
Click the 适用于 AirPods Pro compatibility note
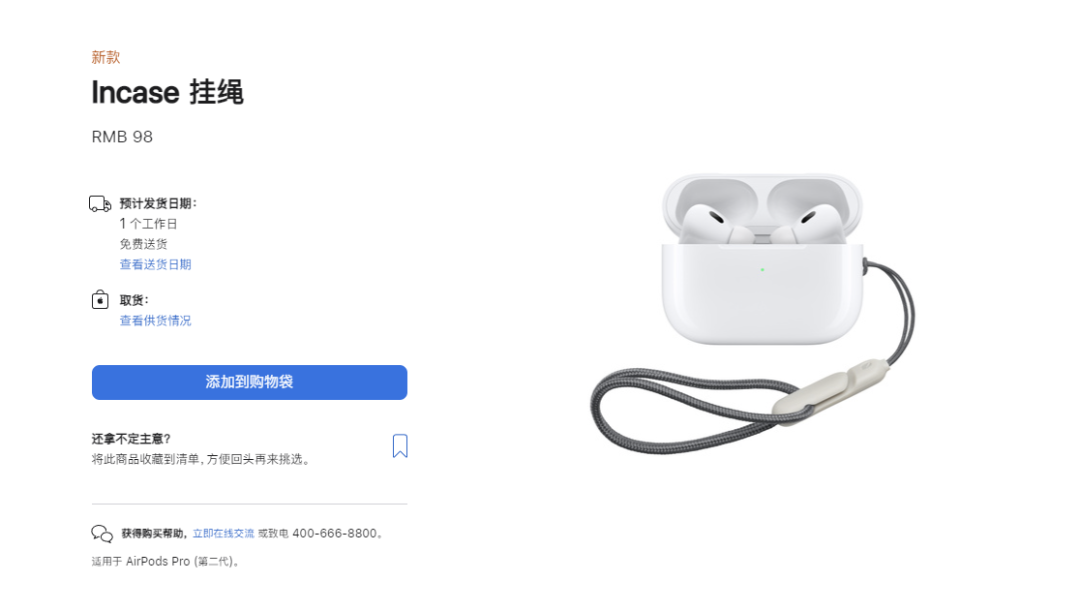166,562
